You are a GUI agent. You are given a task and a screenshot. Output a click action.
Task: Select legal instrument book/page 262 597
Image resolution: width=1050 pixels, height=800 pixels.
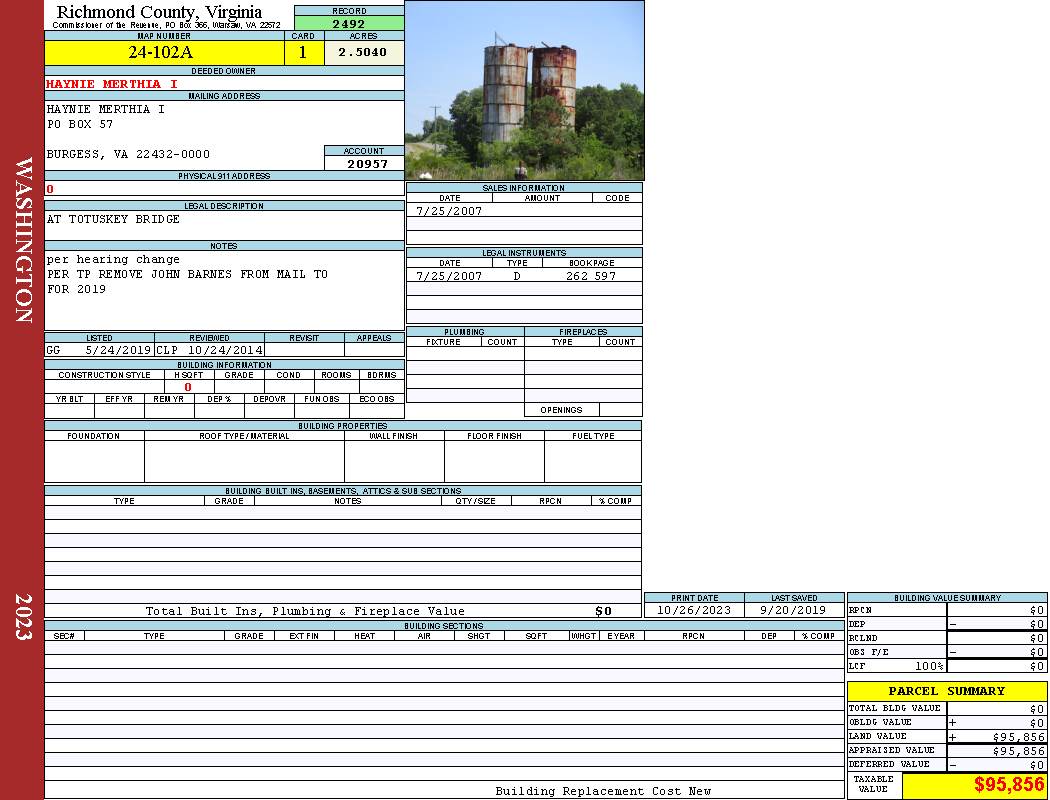tap(591, 276)
